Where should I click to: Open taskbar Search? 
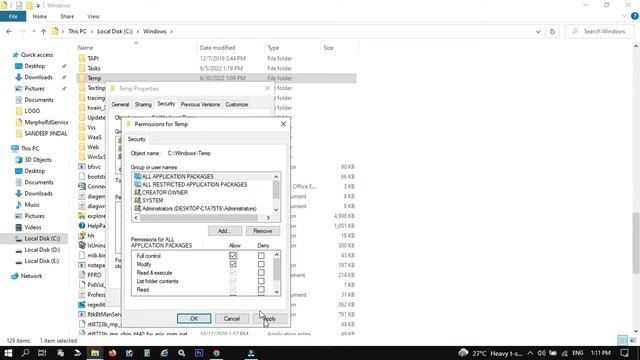25,353
